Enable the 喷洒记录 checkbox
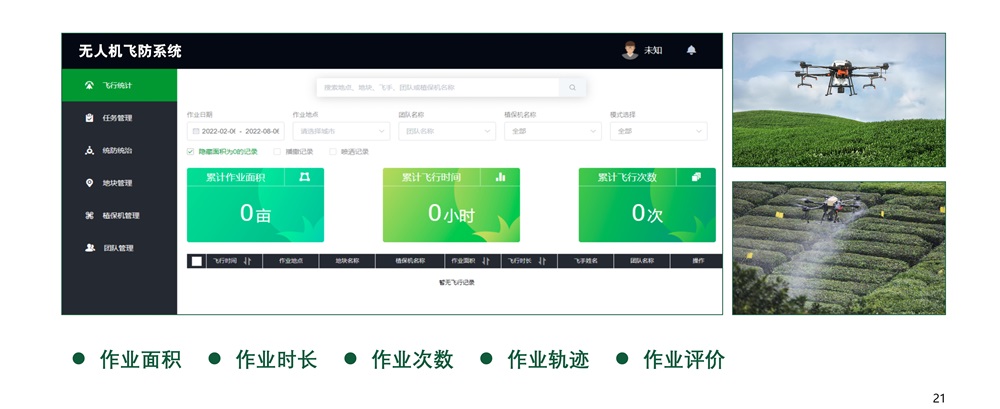This screenshot has width=1000, height=409. 333,152
